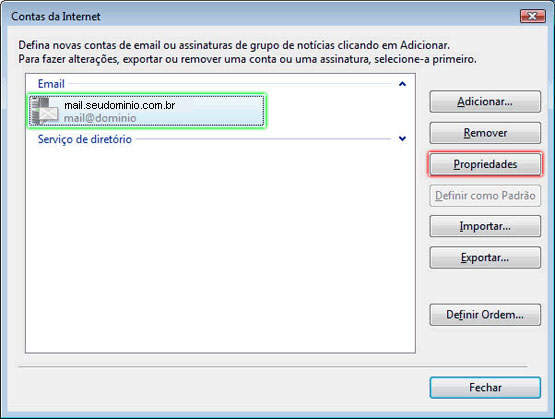Viewport: 555px width, 419px height.
Task: Dismiss the dialog with Fechar
Action: pos(485,388)
